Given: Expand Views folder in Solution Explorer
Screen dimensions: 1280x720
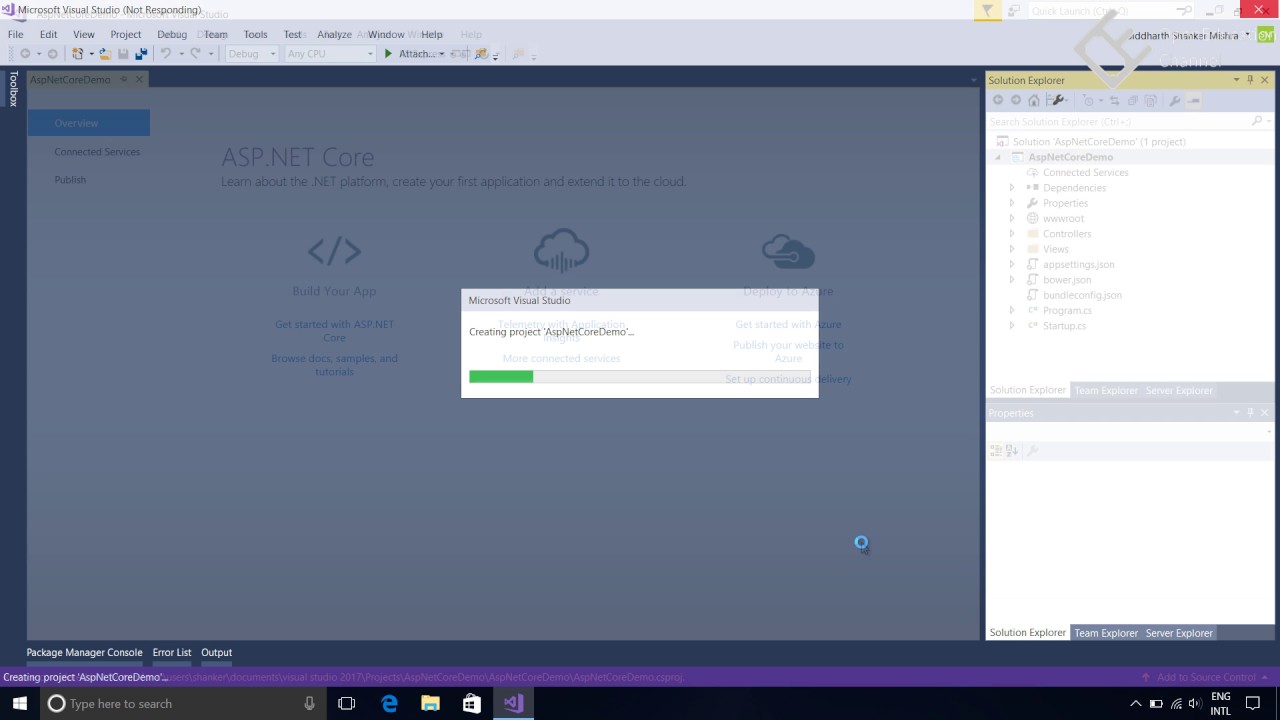Looking at the screenshot, I should pos(1012,249).
